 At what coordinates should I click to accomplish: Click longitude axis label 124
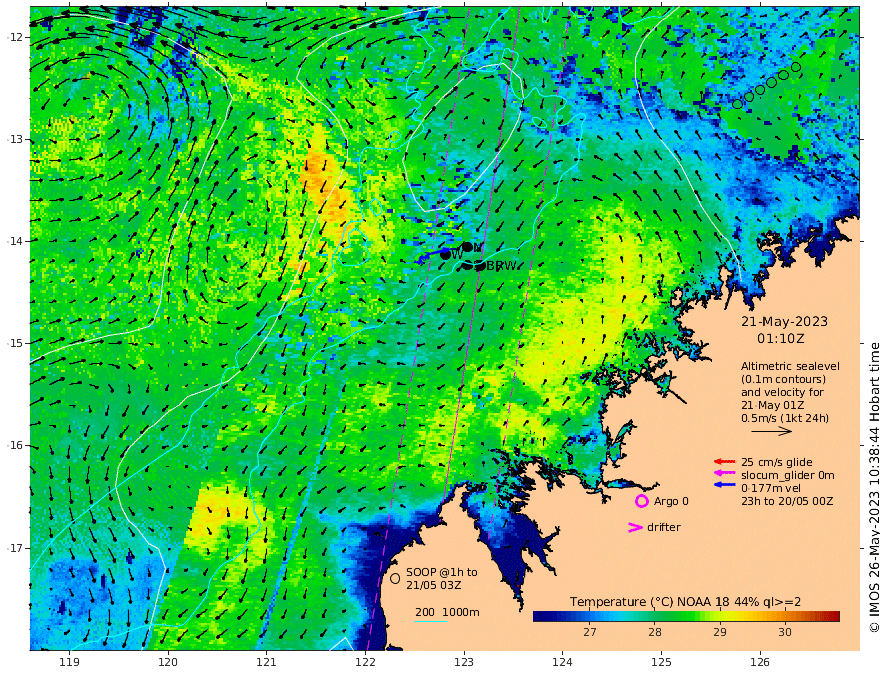pyautogui.click(x=562, y=662)
